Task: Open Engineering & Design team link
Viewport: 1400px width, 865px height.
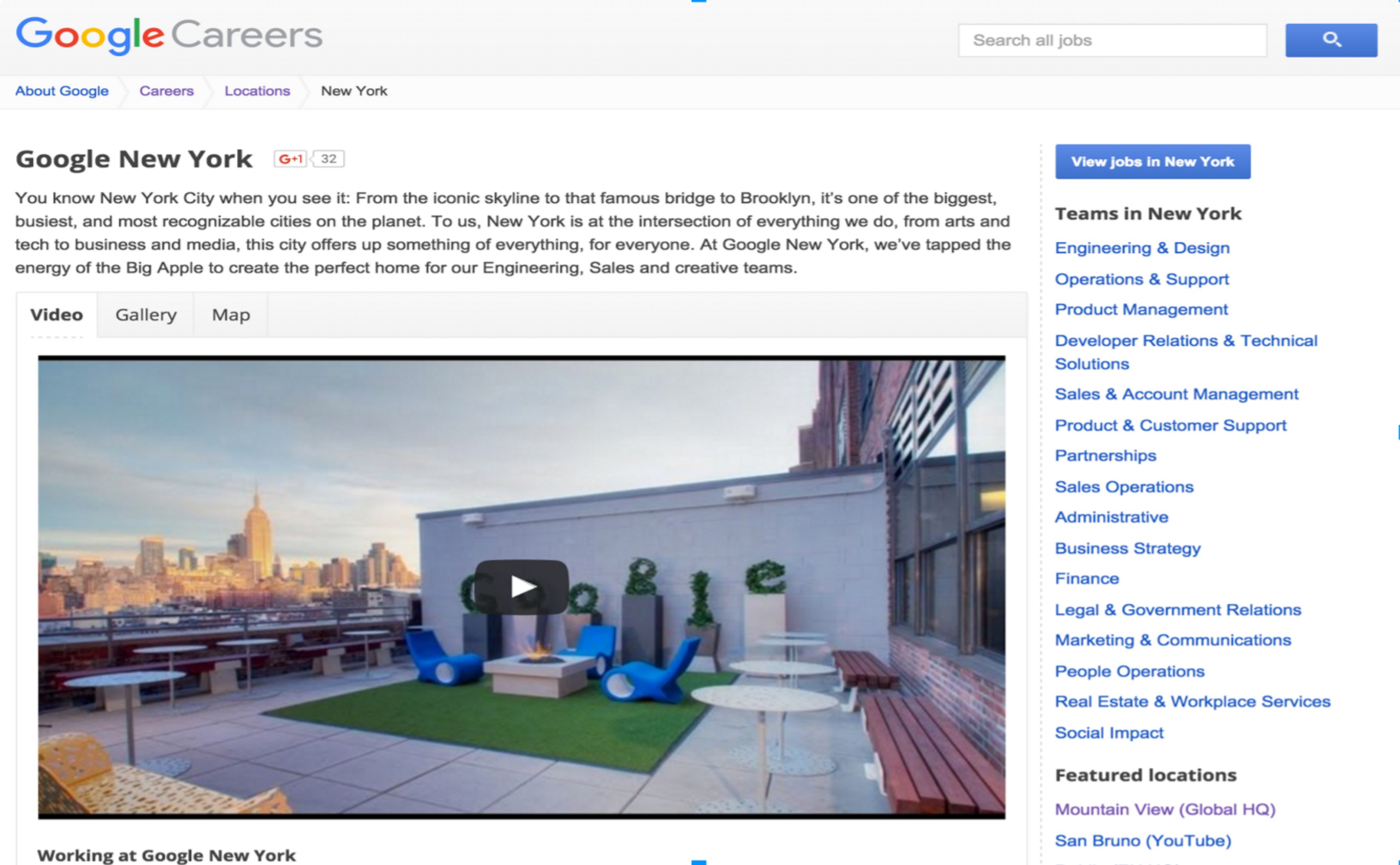Action: click(x=1142, y=248)
